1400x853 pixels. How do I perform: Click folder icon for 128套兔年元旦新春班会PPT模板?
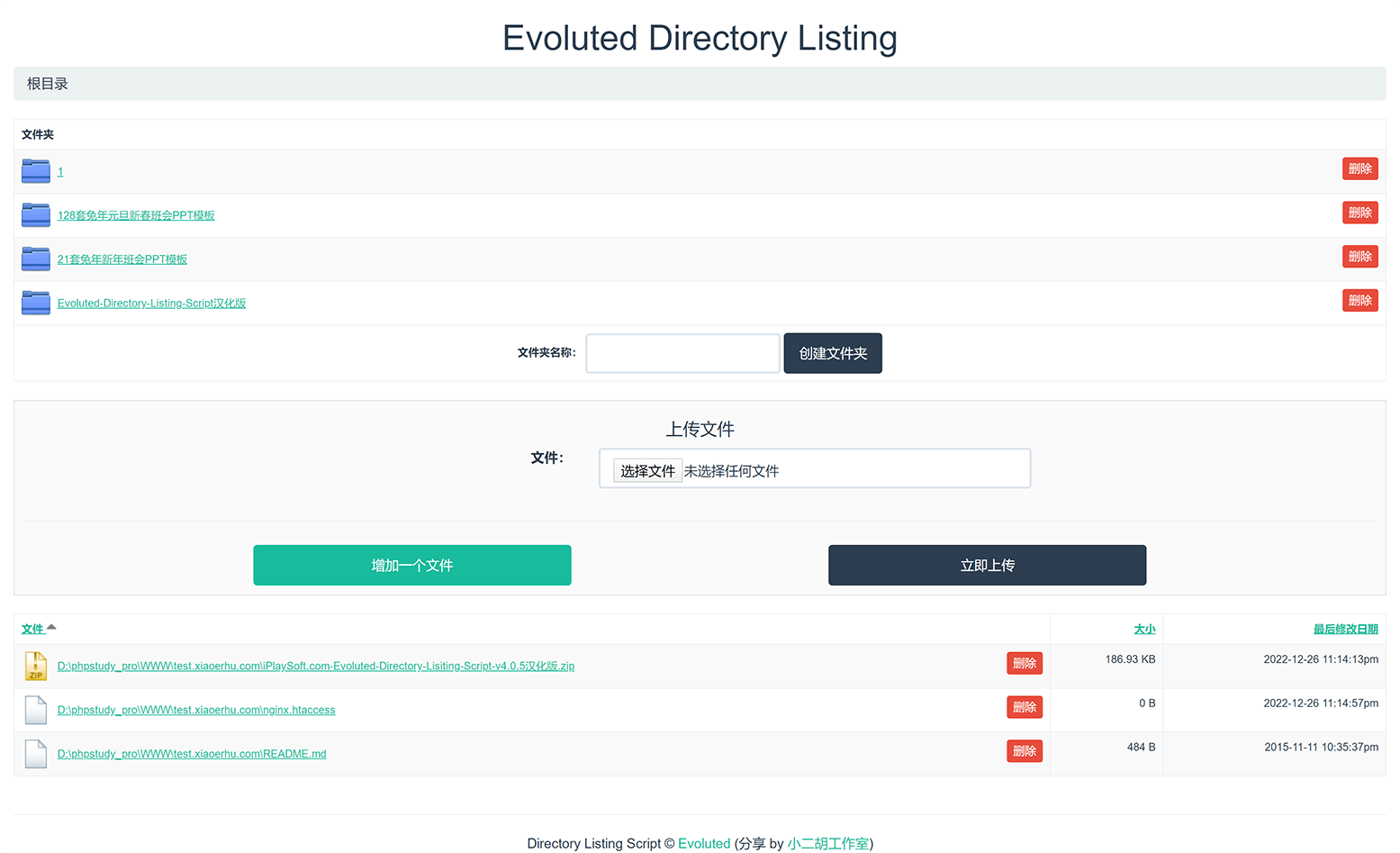(36, 215)
